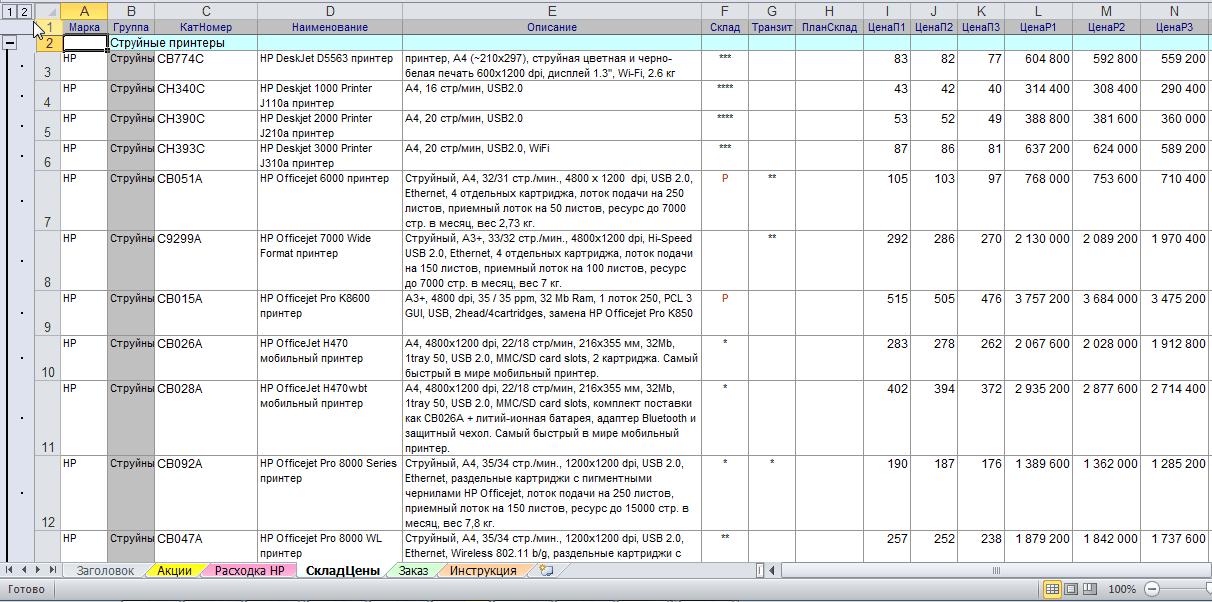
Task: Select column F header
Action: [x=725, y=9]
